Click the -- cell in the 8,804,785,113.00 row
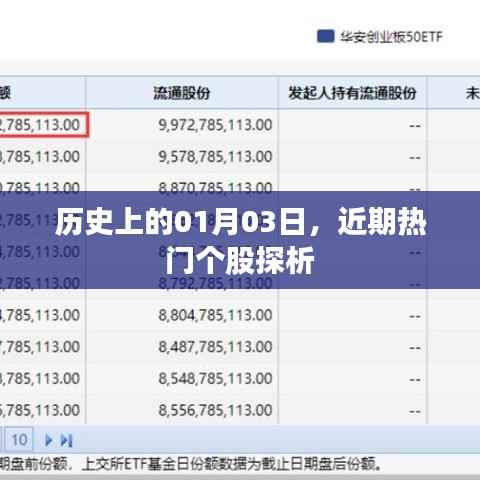This screenshot has height=480, width=480. 415,316
